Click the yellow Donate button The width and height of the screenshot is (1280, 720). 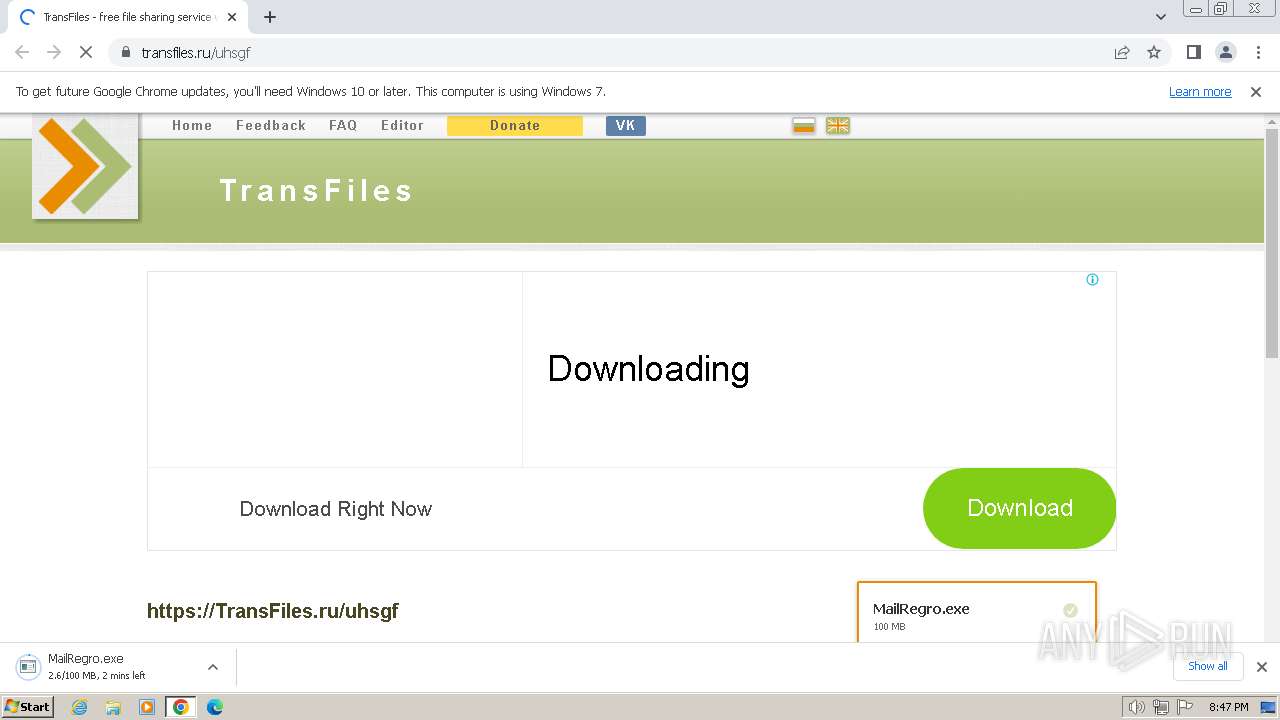click(515, 125)
